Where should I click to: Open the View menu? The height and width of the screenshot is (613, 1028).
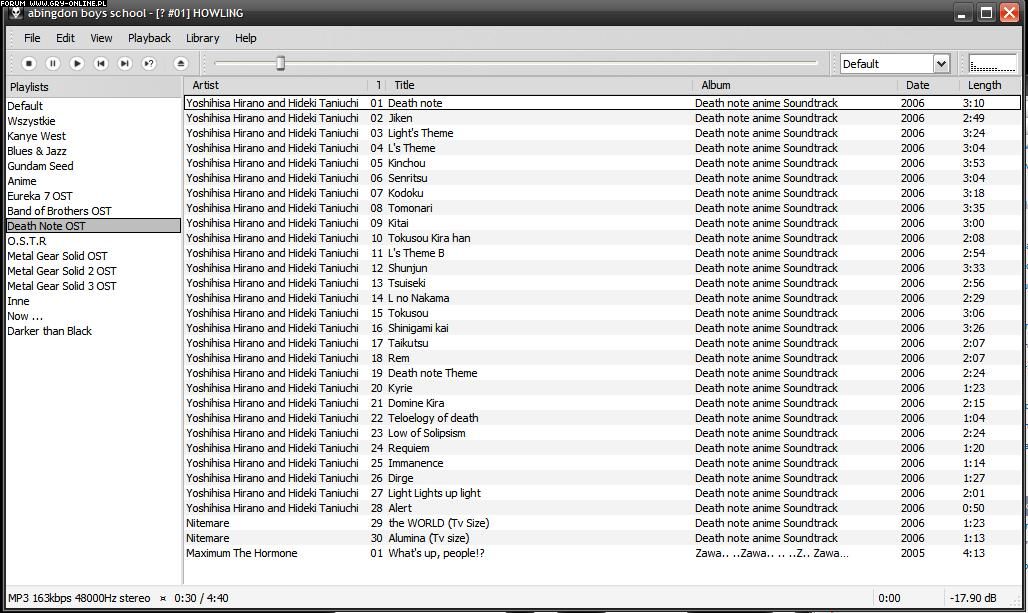click(x=101, y=38)
